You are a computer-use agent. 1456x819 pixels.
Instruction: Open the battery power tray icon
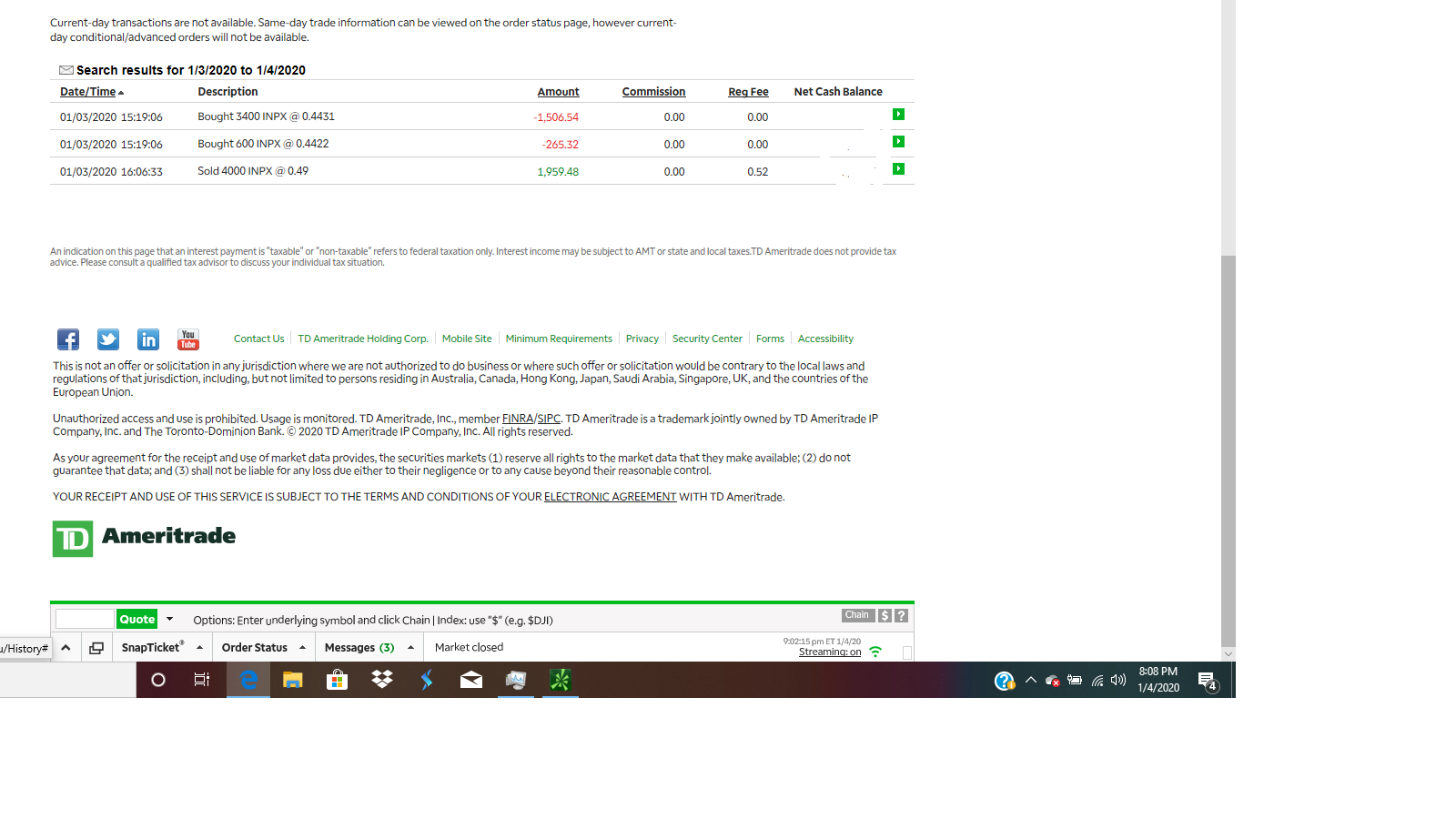pyautogui.click(x=1075, y=681)
